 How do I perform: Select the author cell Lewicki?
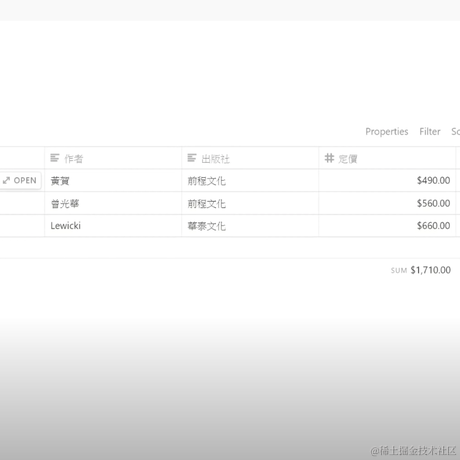113,226
